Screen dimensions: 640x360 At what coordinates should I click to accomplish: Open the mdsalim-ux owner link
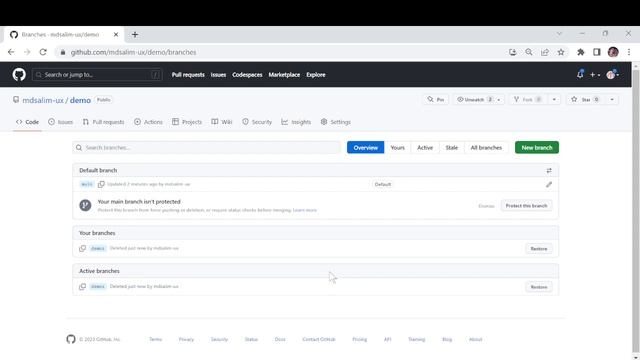43,100
